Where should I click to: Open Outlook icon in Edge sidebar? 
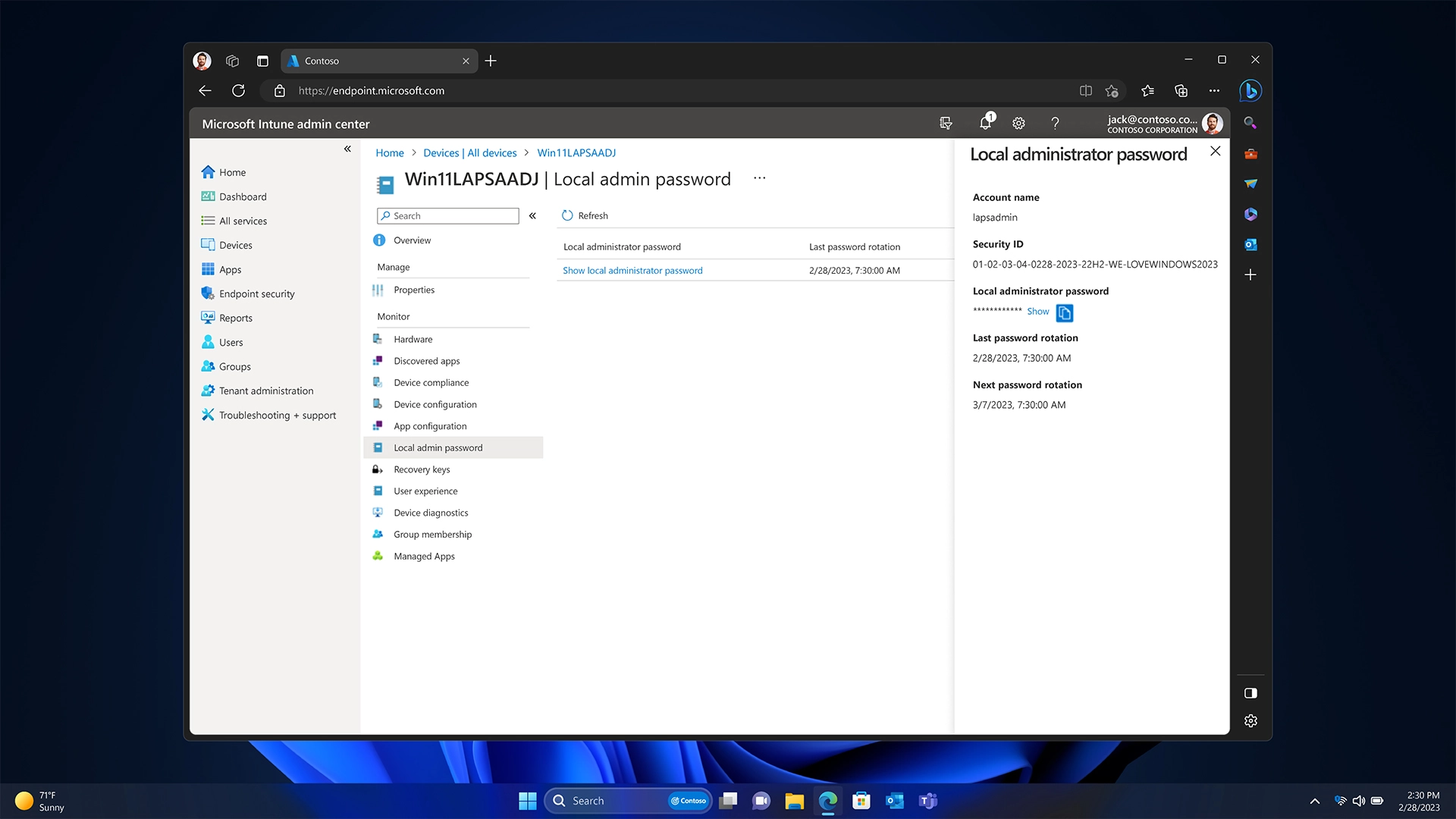1250,244
